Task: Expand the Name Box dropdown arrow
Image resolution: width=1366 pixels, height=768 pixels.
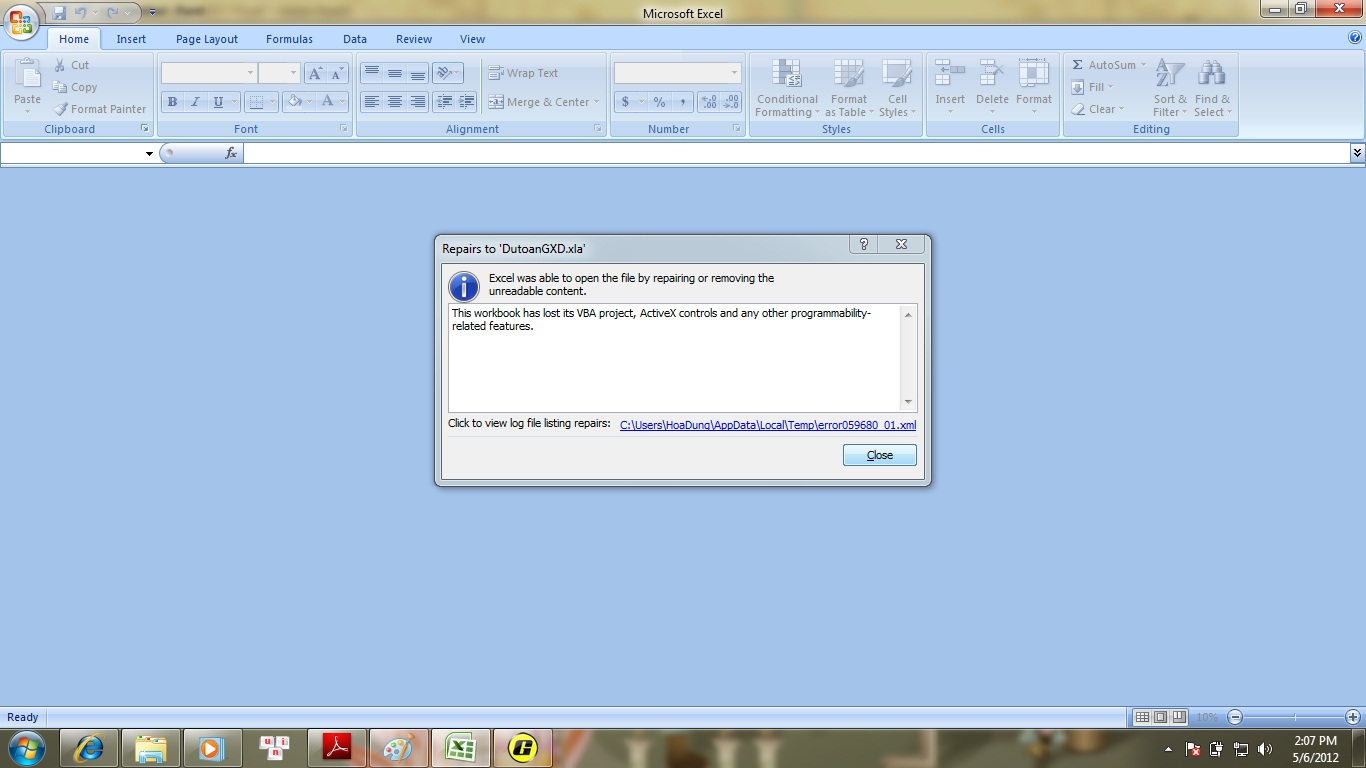Action: [149, 154]
